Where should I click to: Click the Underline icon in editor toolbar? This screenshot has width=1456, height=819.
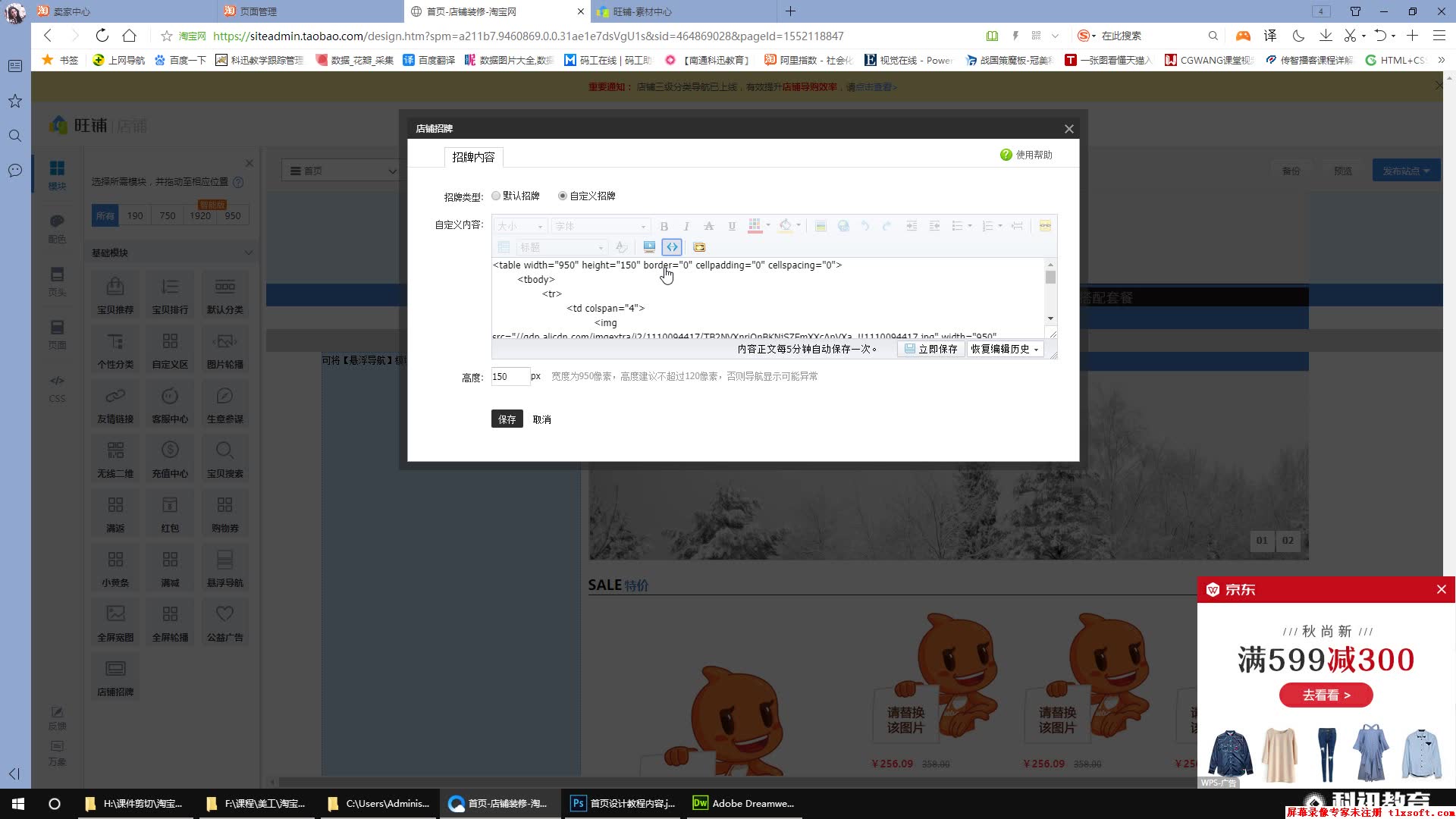point(732,226)
